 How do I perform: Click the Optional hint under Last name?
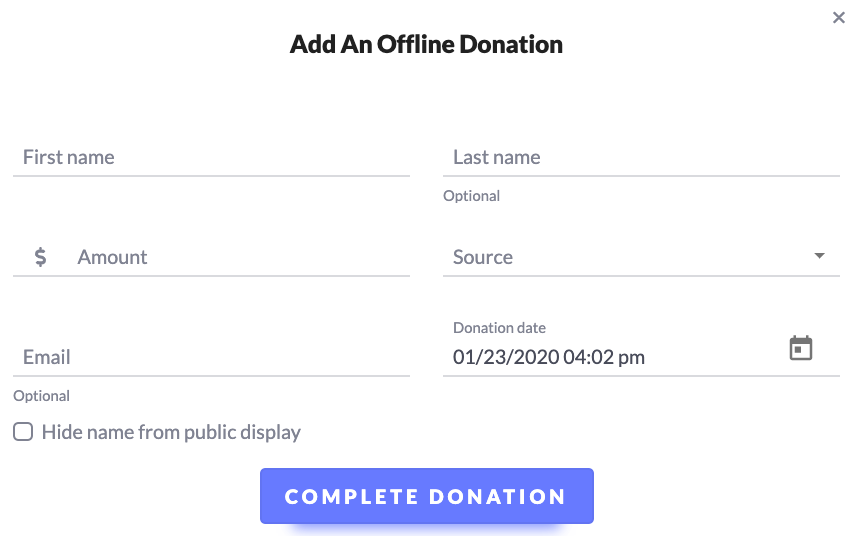(471, 196)
